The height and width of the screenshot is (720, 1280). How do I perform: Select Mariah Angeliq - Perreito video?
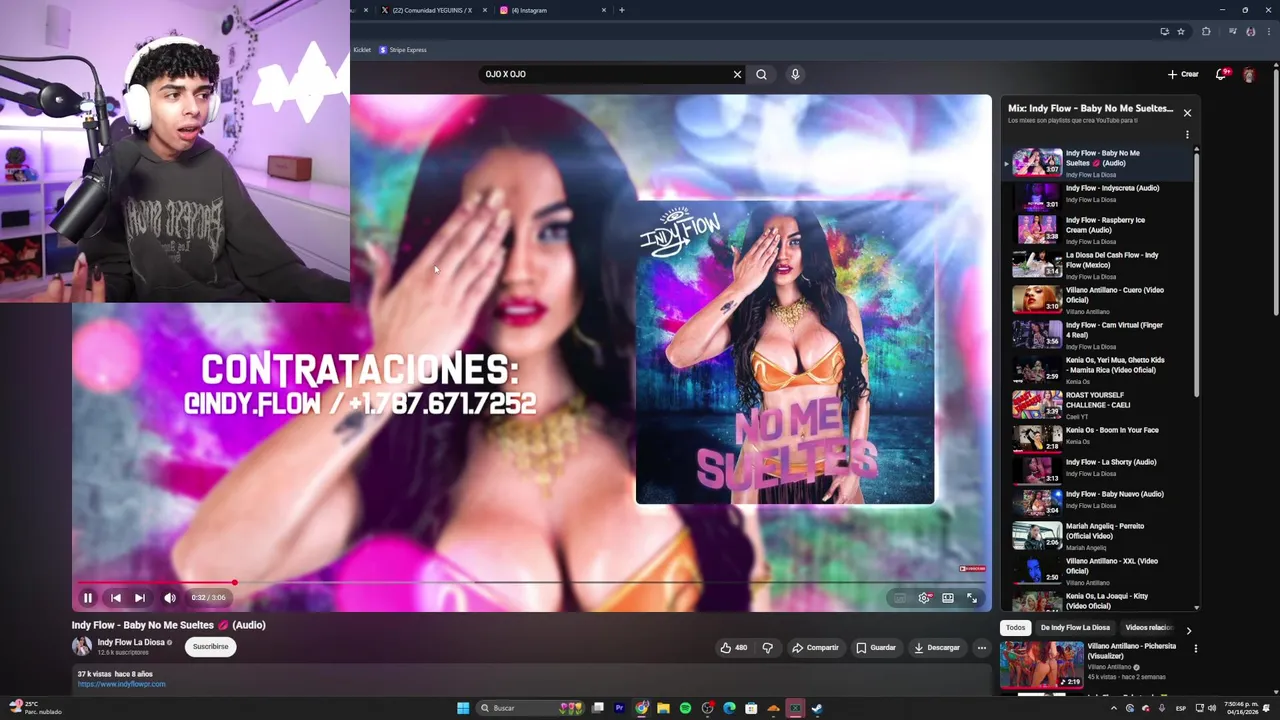click(x=1098, y=536)
